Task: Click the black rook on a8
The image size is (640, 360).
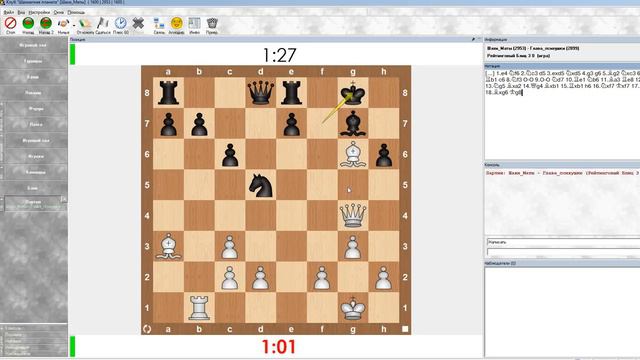Action: (168, 93)
